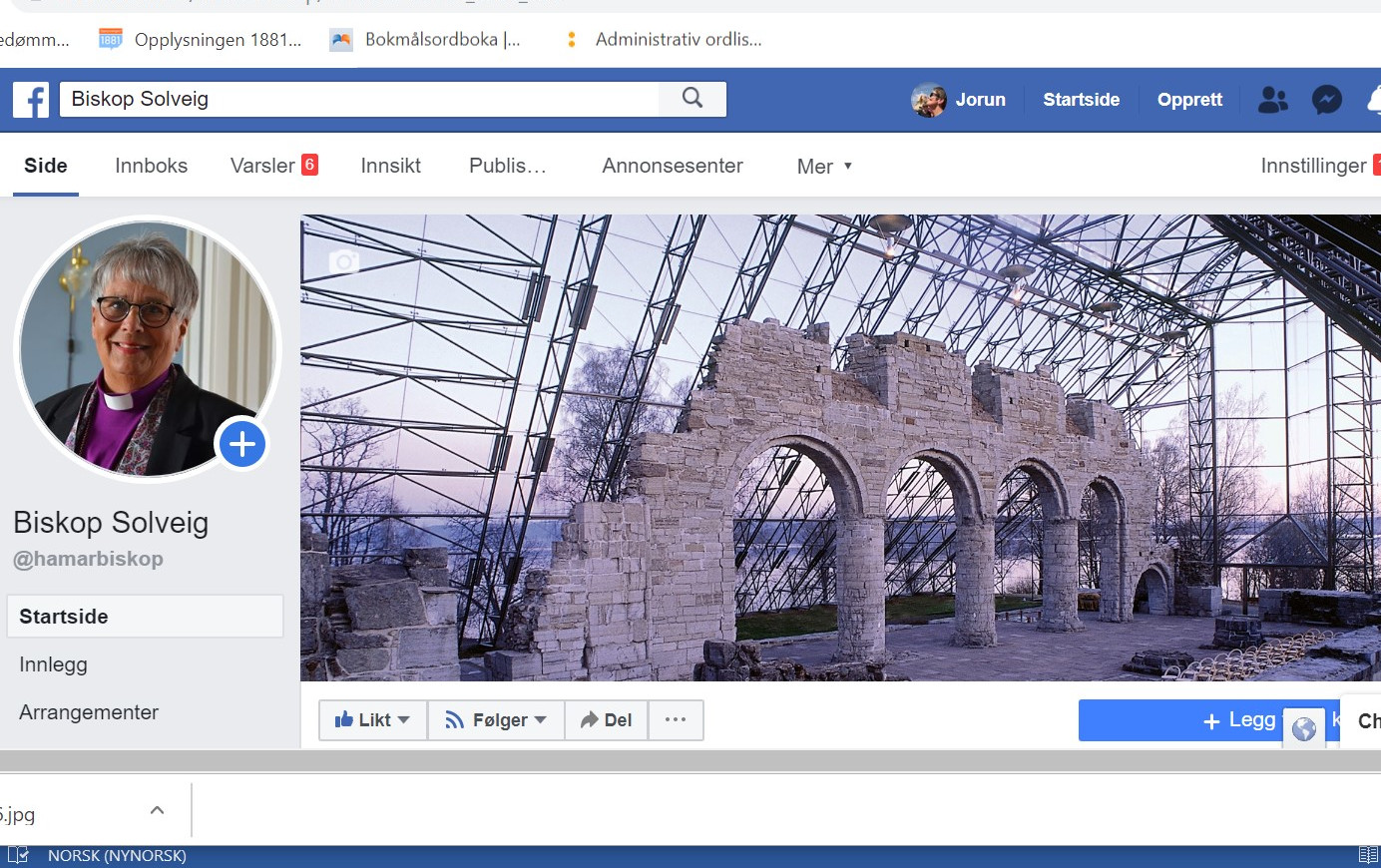Image resolution: width=1381 pixels, height=868 pixels.
Task: Select Arrangementer in the sidebar
Action: (x=89, y=712)
